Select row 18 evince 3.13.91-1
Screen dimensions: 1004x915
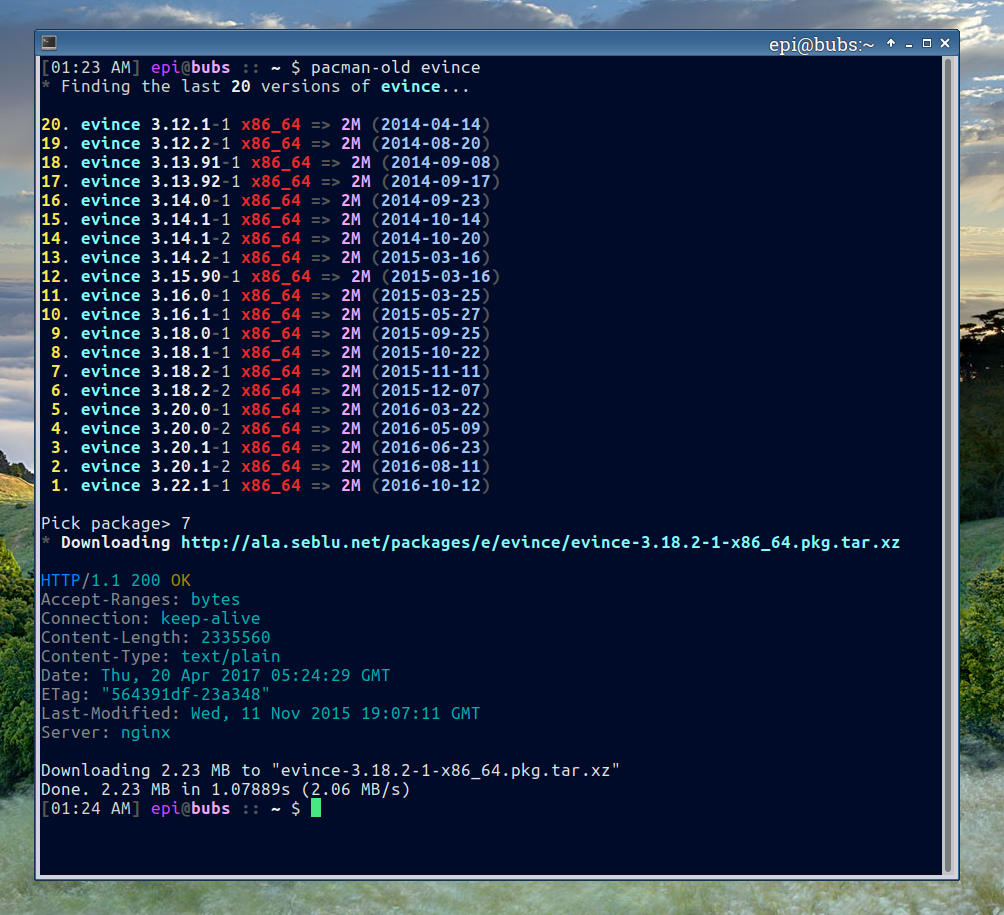(x=270, y=163)
